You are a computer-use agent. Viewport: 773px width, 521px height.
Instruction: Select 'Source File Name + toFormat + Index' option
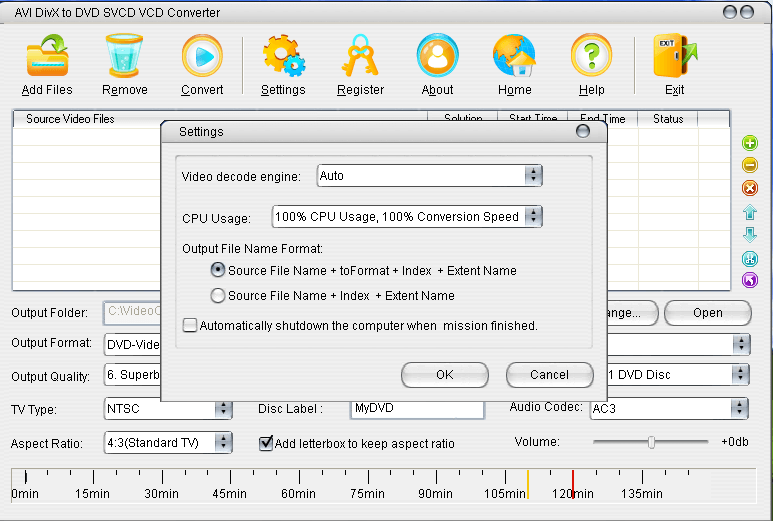point(217,270)
